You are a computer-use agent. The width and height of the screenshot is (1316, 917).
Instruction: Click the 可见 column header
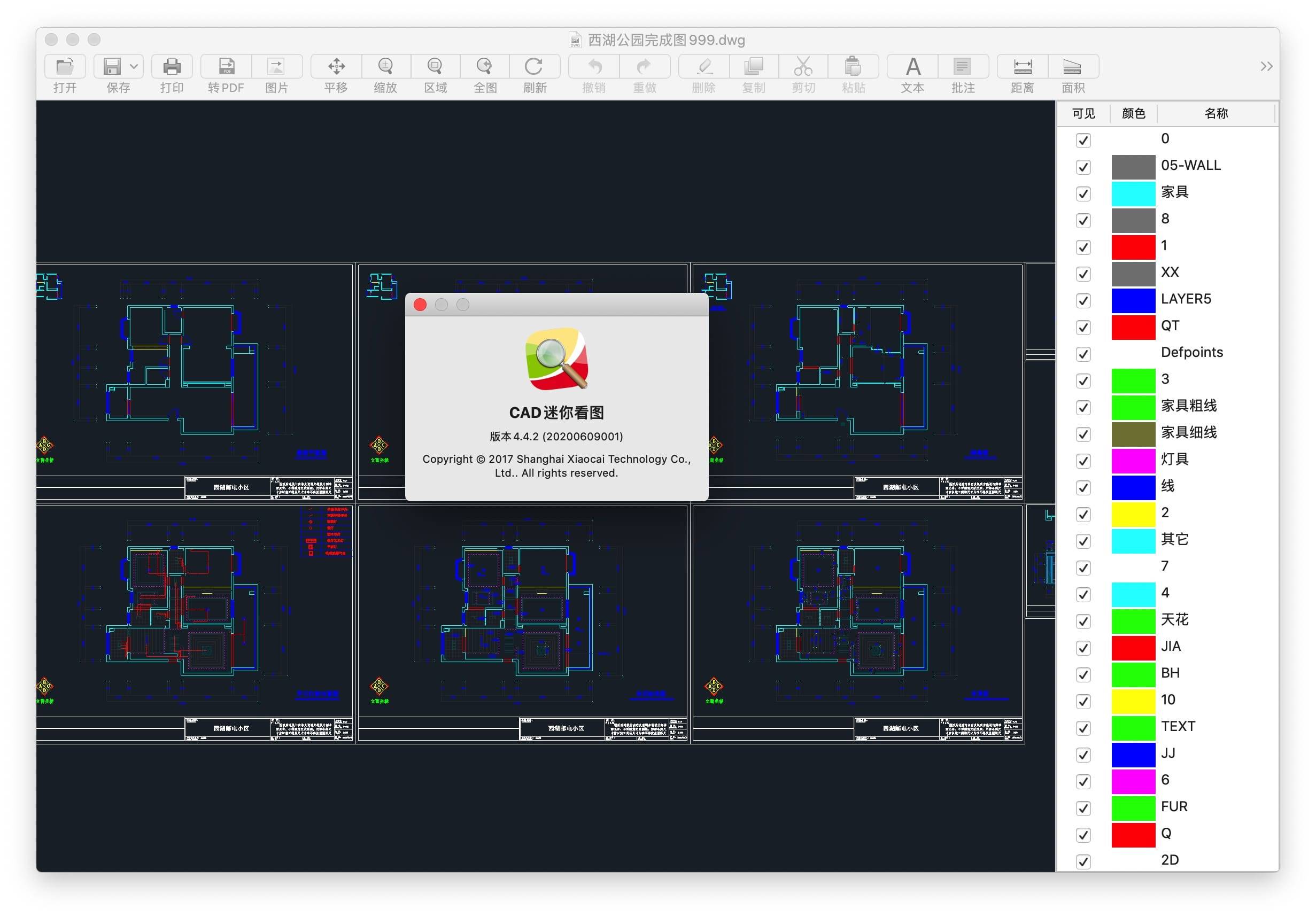pos(1083,113)
